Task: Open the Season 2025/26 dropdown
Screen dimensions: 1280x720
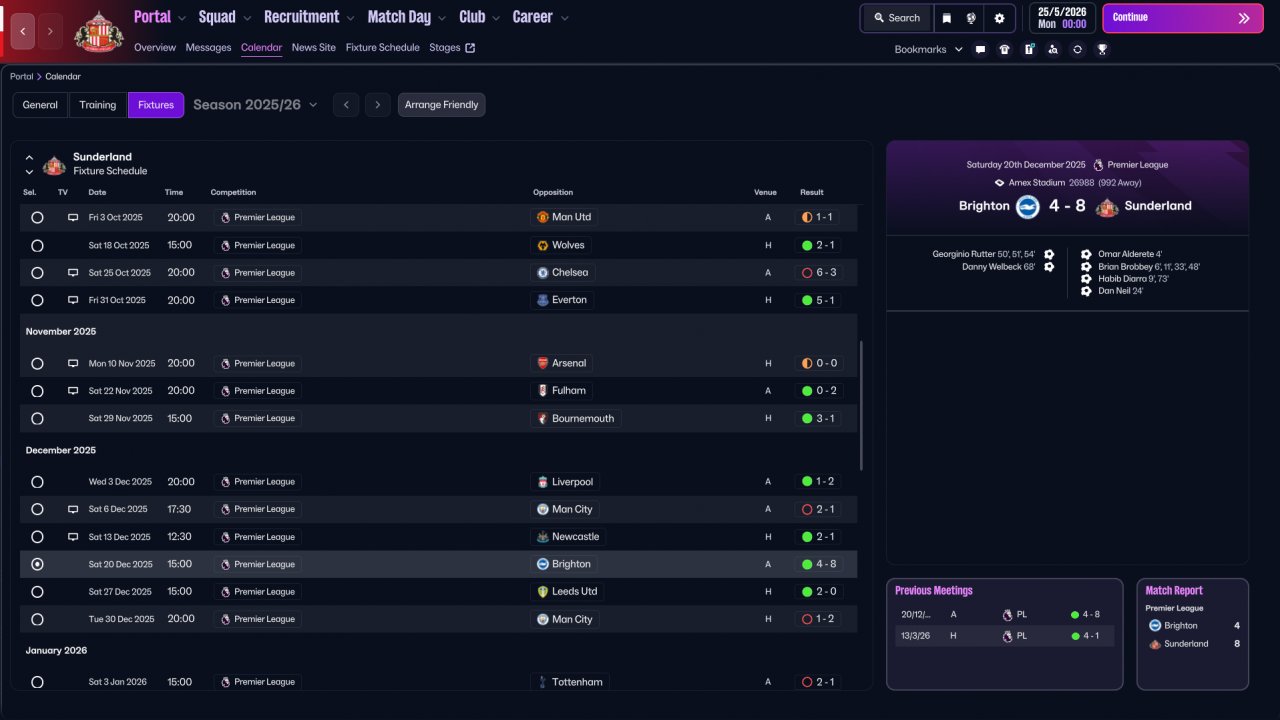Action: coord(255,105)
